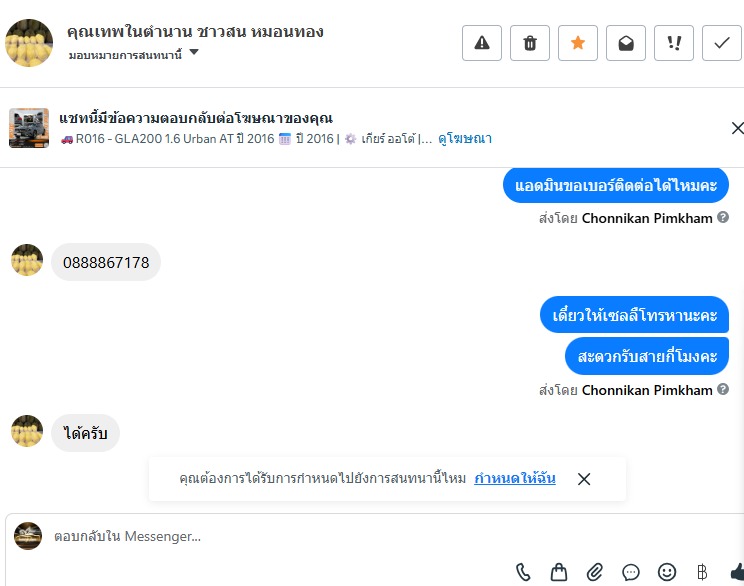Start a call with phone icon
Image resolution: width=744 pixels, height=586 pixels.
coord(523,572)
